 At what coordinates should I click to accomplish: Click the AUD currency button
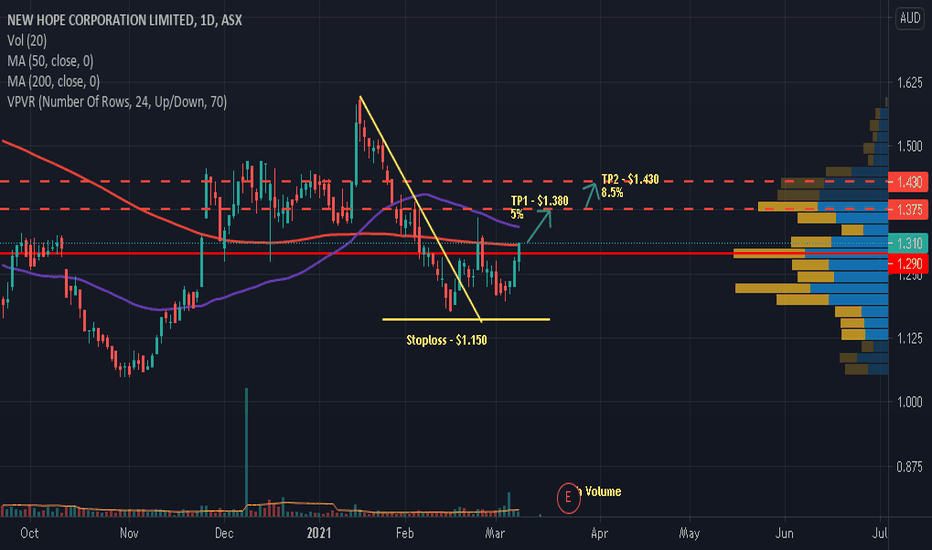point(910,18)
